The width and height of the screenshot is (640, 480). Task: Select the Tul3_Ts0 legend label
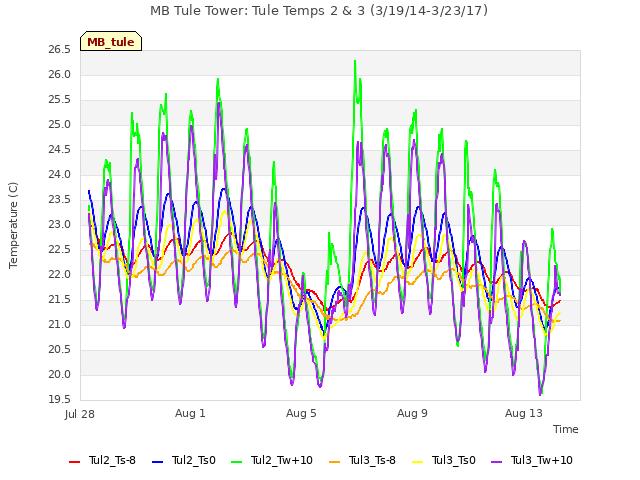click(453, 460)
